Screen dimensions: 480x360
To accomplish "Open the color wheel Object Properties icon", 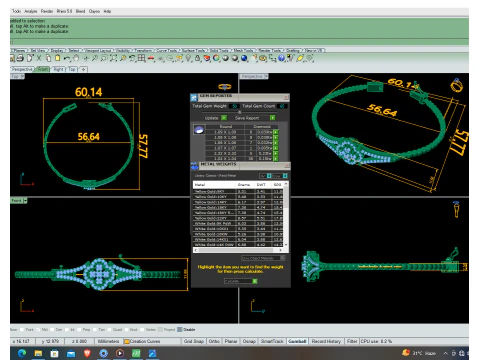I will click(216, 58).
